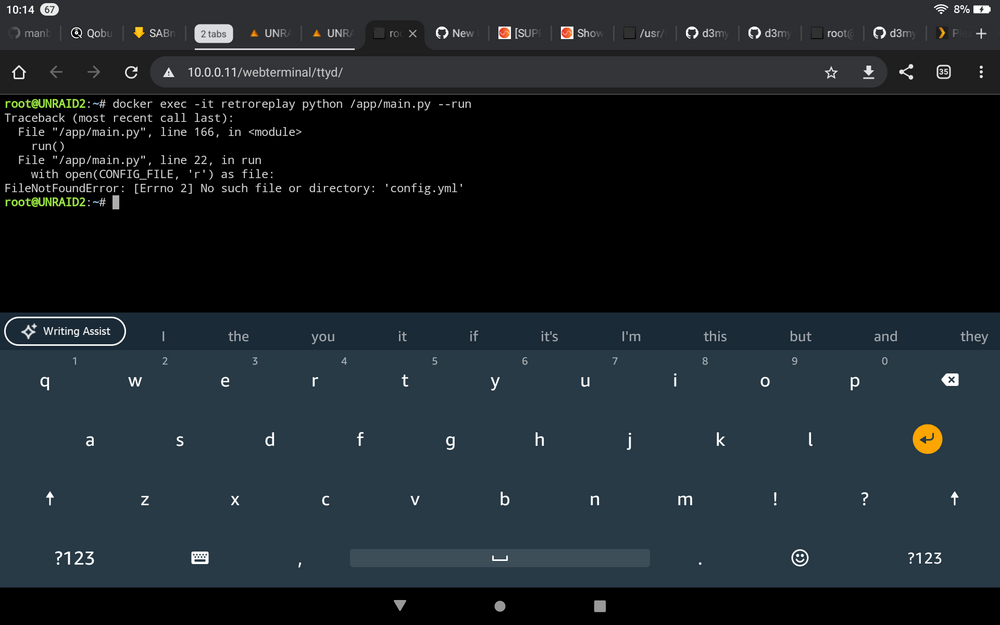
Task: Add a new tab with plus
Action: click(981, 33)
